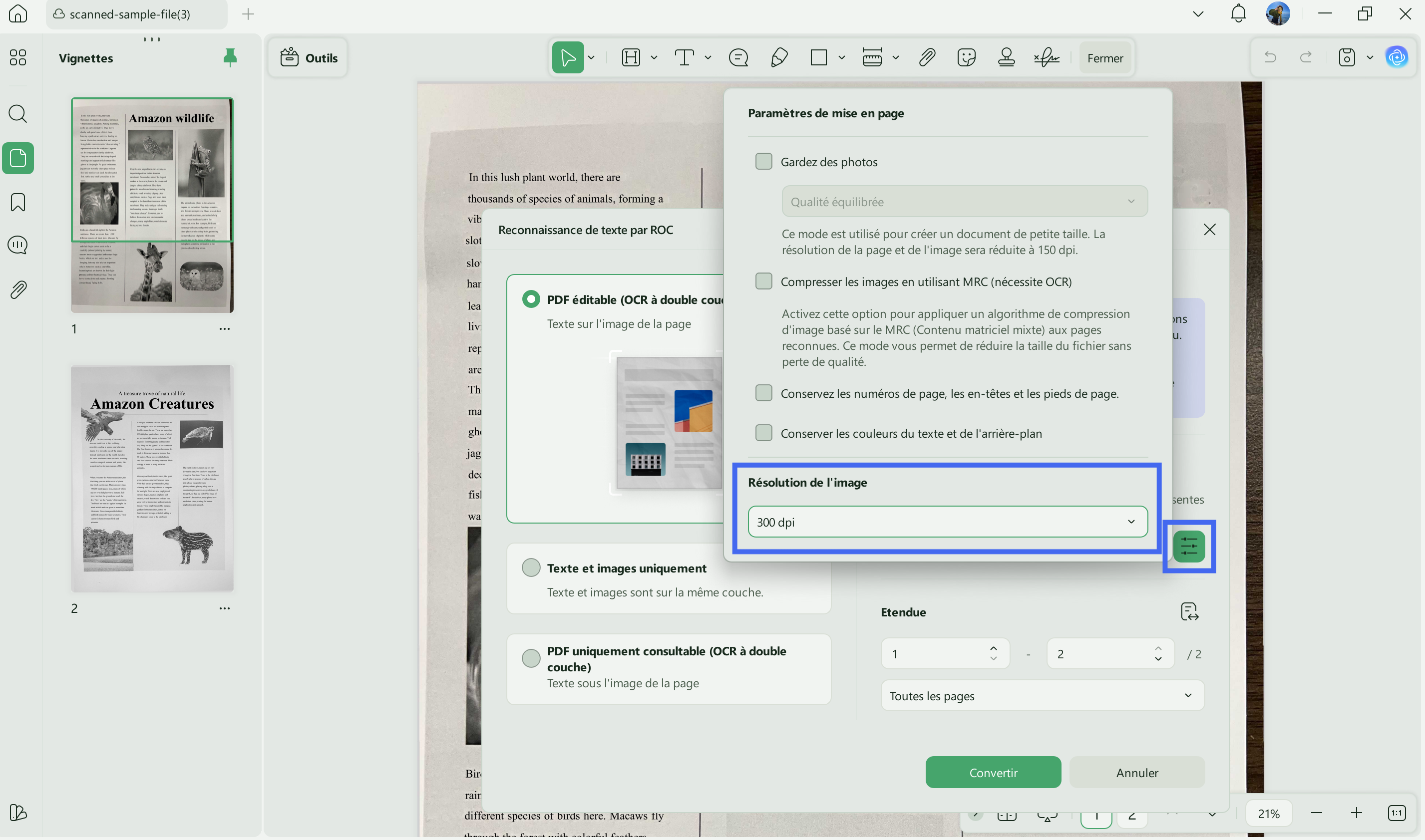The width and height of the screenshot is (1425, 840).
Task: Open the layout settings sliders icon
Action: [x=1188, y=546]
